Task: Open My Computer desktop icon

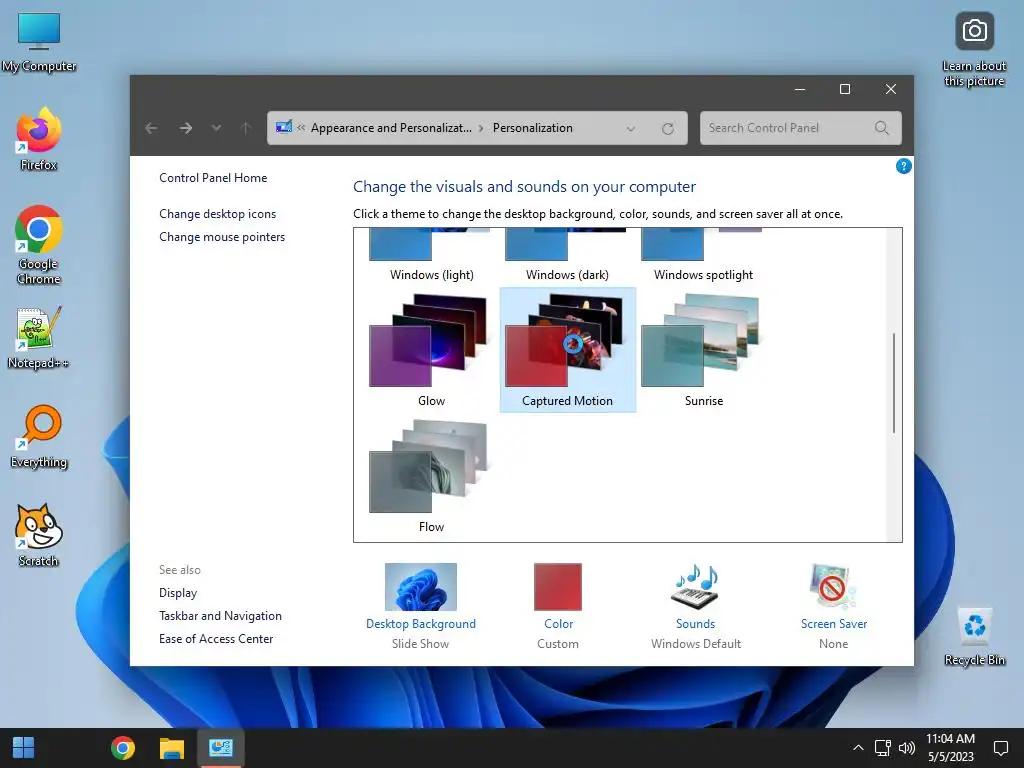Action: 39,42
